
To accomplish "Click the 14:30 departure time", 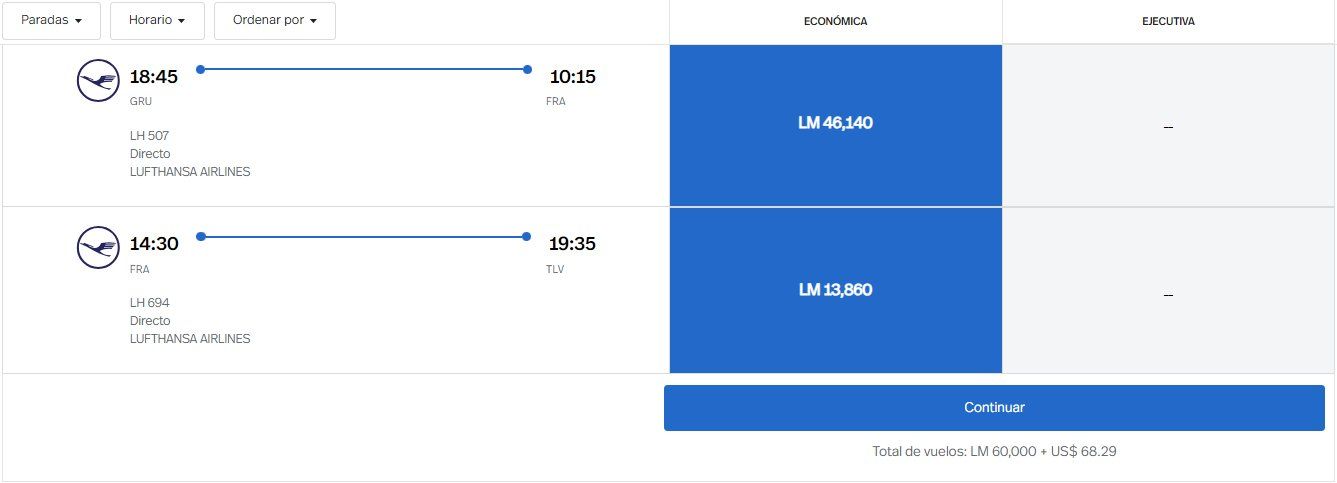I will point(154,244).
